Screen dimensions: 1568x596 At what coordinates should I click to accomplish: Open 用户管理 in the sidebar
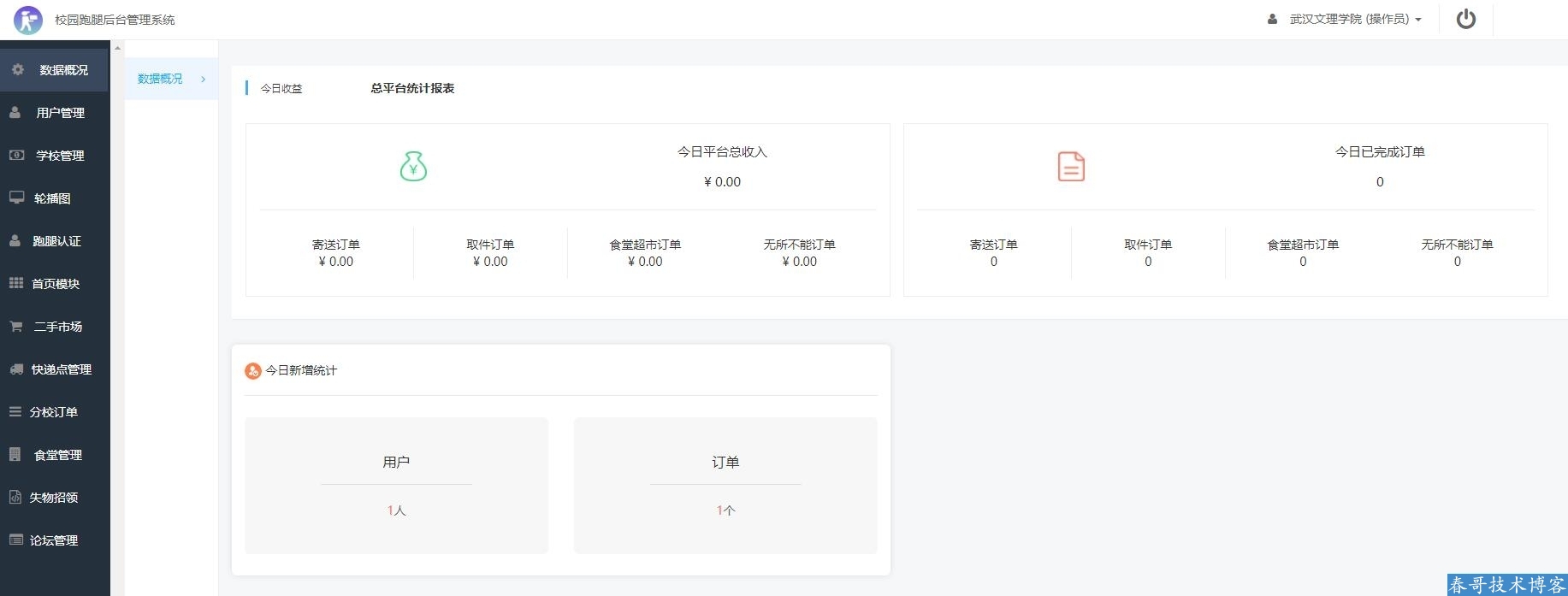tap(59, 113)
